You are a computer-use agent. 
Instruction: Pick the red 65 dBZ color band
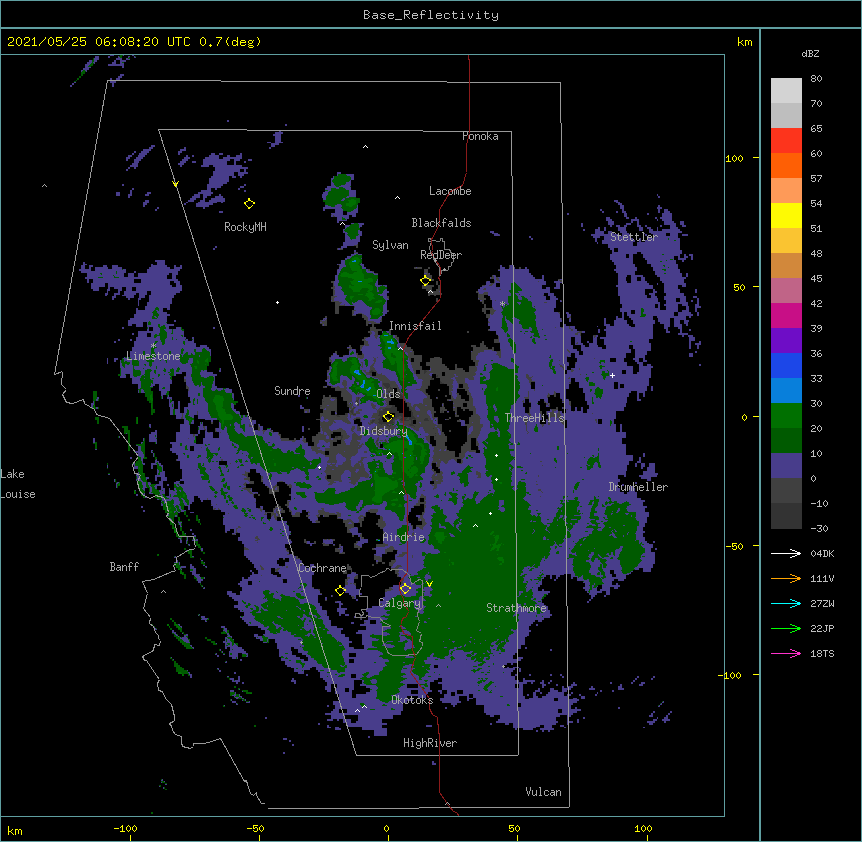786,140
